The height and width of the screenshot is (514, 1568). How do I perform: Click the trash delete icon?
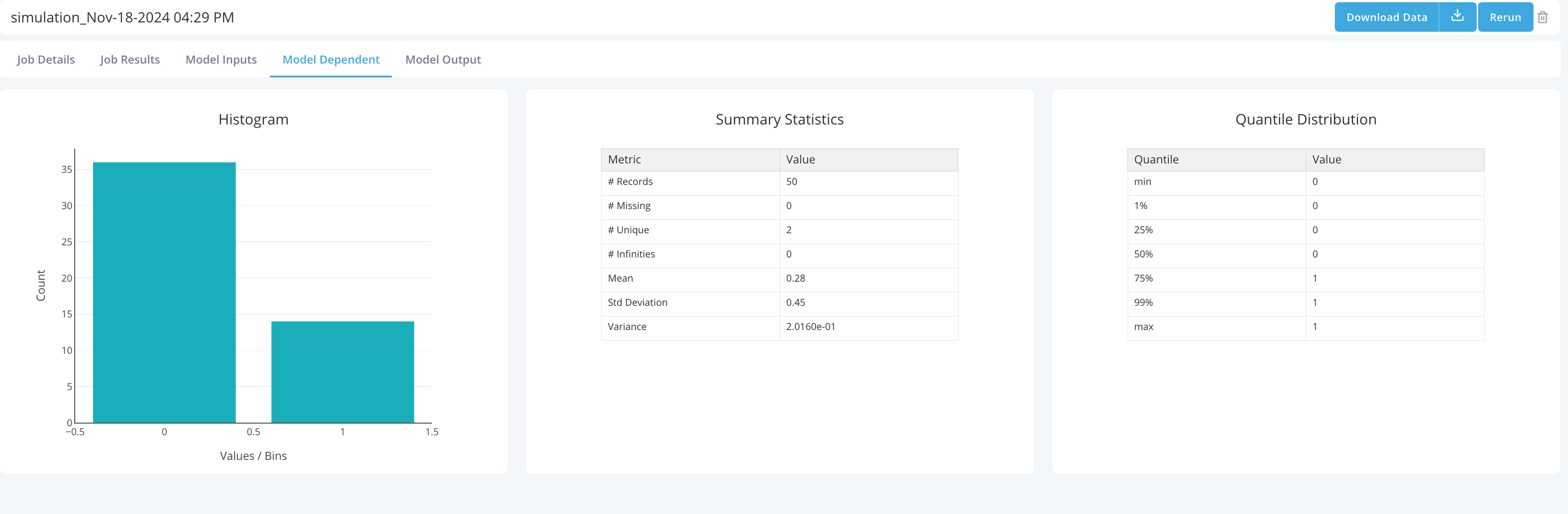1542,17
